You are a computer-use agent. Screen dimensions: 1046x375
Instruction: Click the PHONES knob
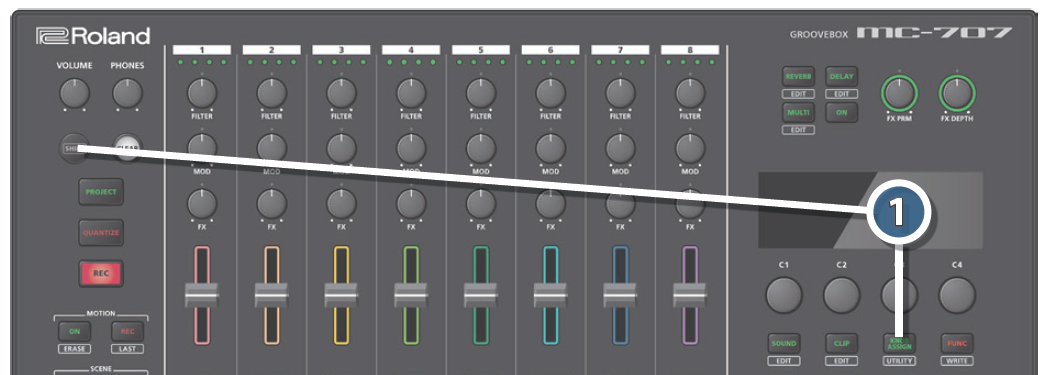127,93
